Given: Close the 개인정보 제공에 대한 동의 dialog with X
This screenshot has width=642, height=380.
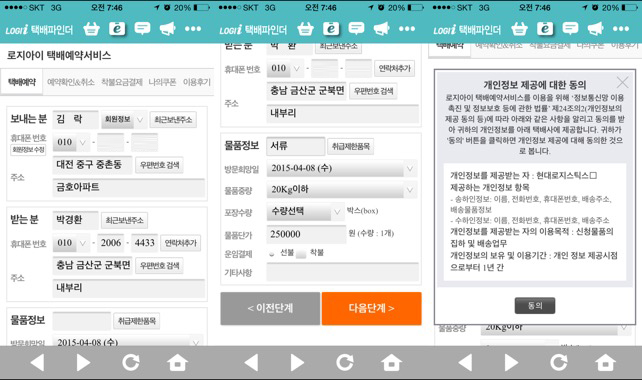Looking at the screenshot, I should pos(623,83).
